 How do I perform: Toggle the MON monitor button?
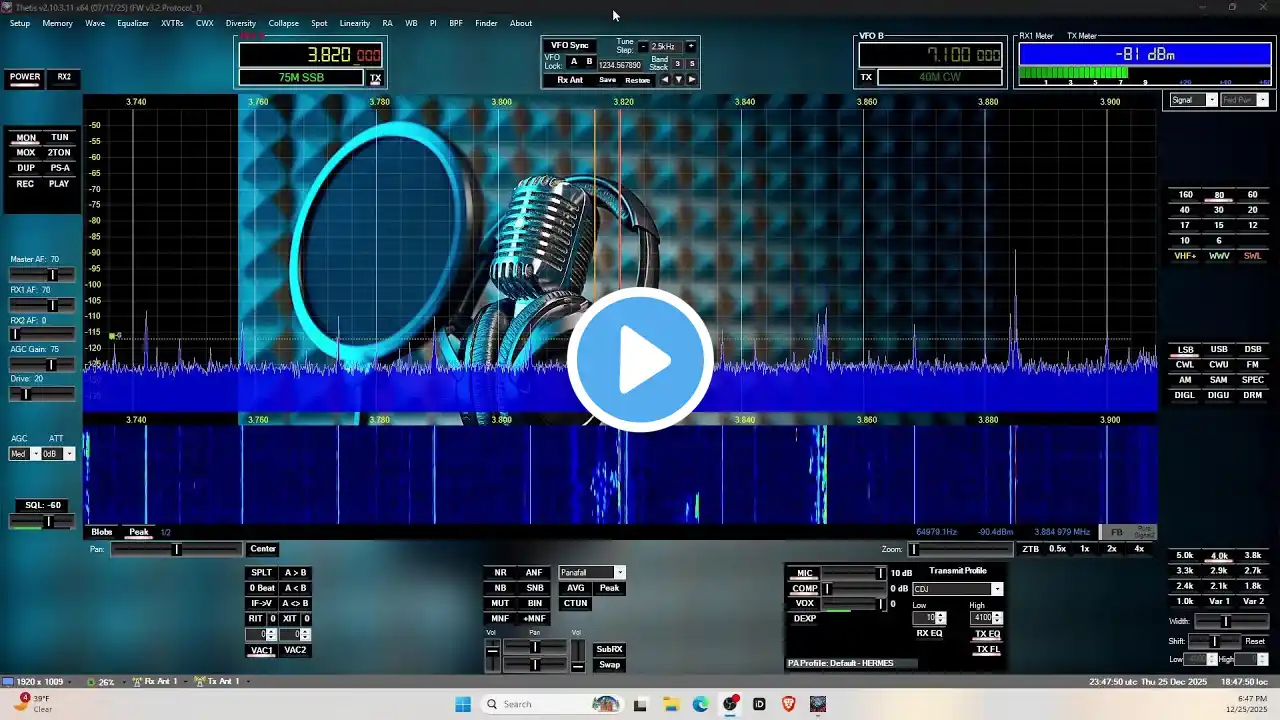tap(26, 138)
